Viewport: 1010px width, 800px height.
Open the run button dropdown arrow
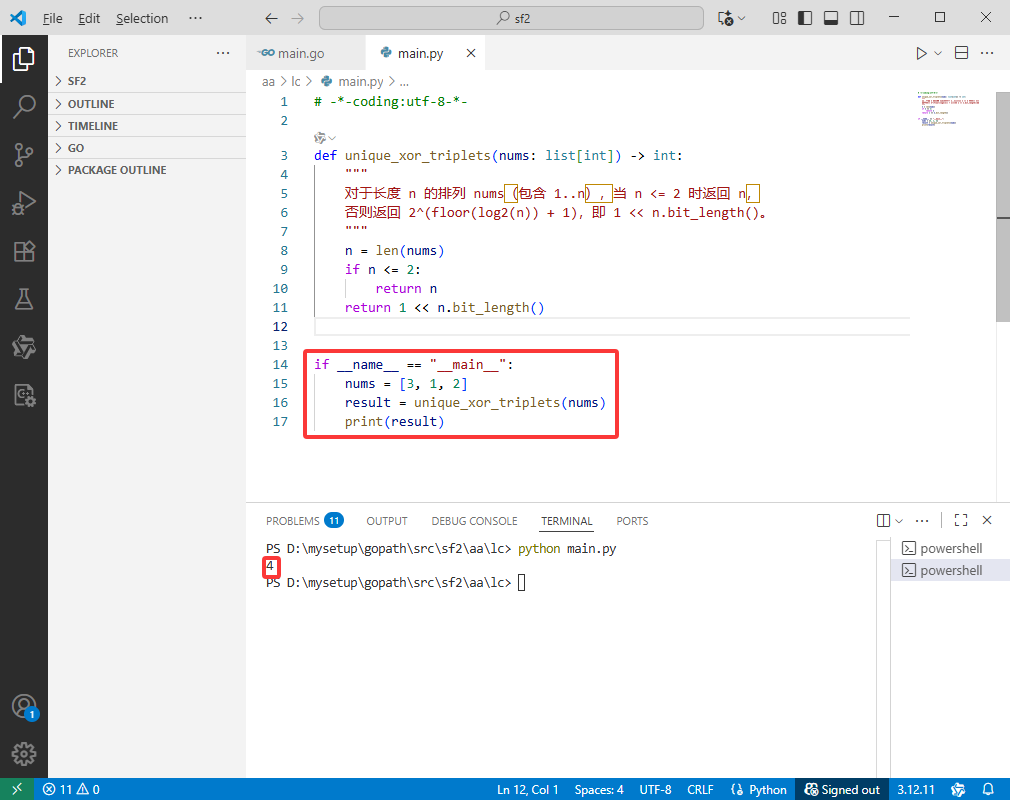coord(938,53)
